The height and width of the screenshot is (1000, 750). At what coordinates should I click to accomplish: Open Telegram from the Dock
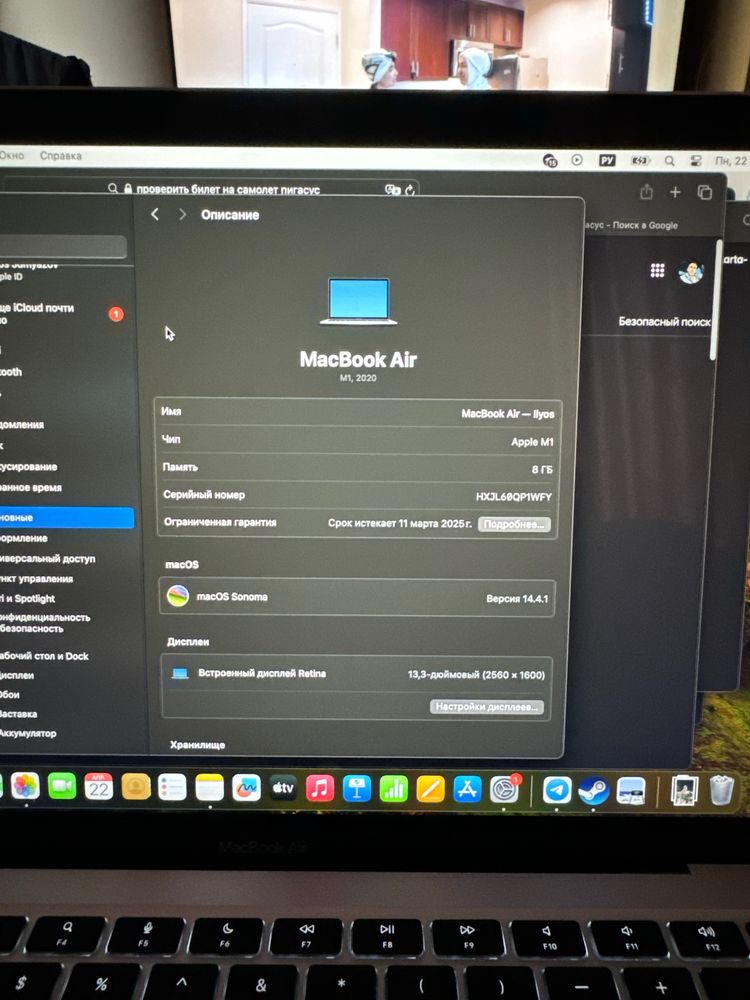(557, 791)
